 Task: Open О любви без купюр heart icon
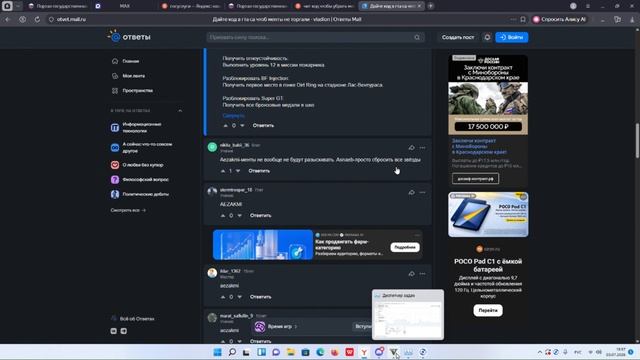pyautogui.click(x=115, y=165)
